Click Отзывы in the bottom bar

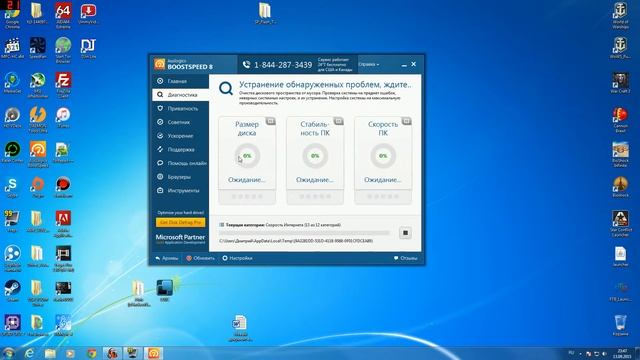click(x=405, y=258)
